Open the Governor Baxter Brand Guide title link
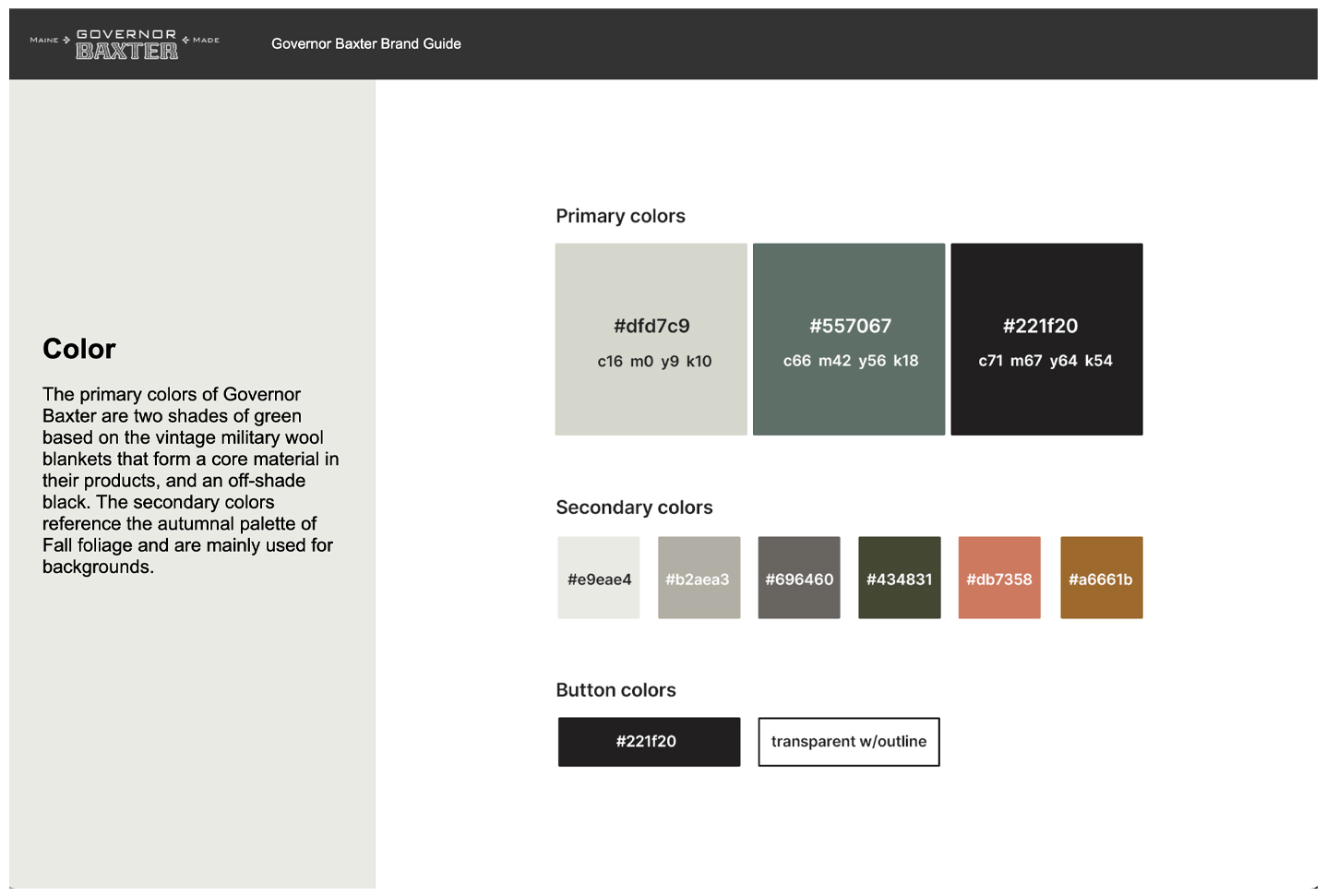1326x896 pixels. tap(365, 43)
